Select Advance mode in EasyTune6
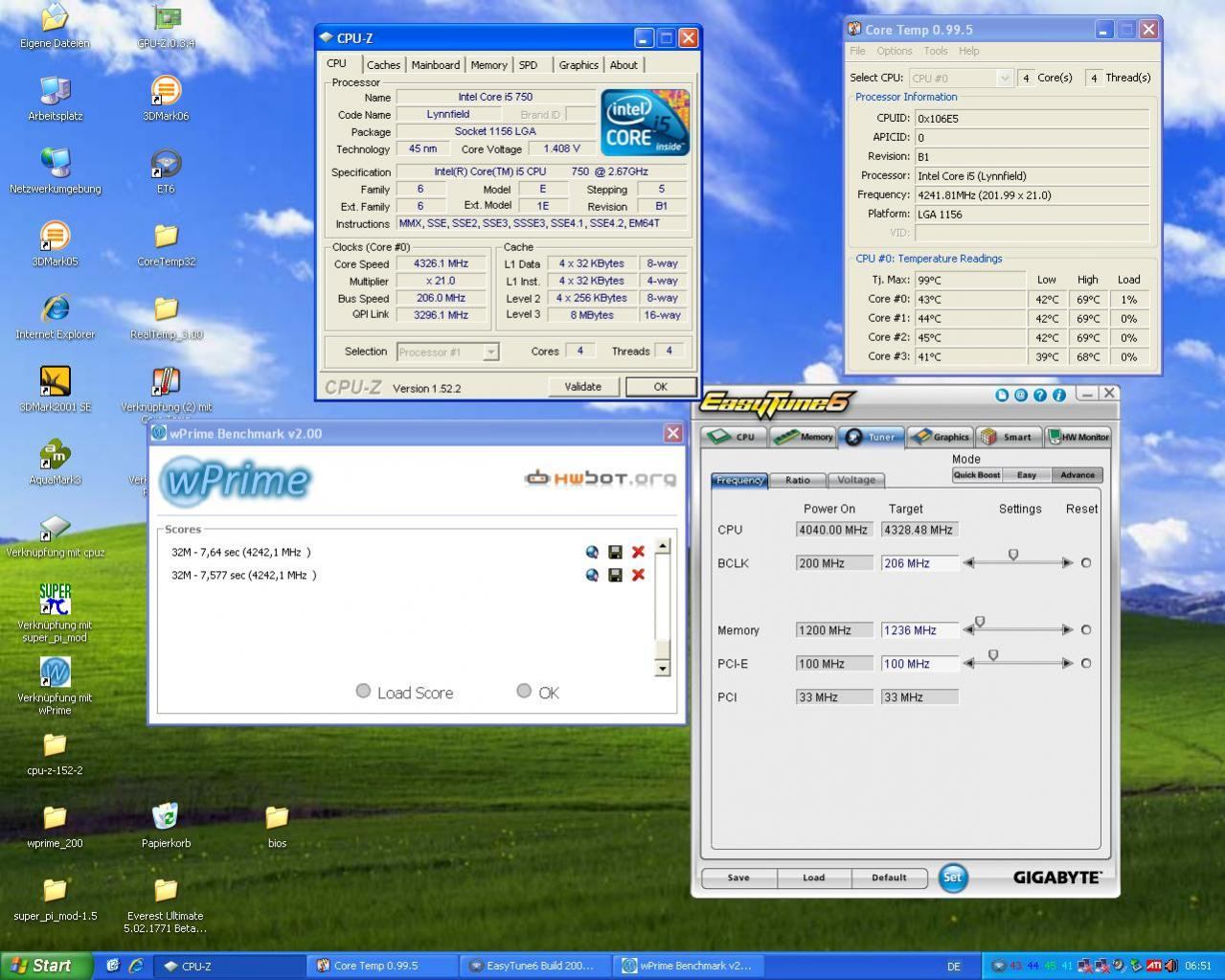The image size is (1225, 980). tap(1077, 475)
